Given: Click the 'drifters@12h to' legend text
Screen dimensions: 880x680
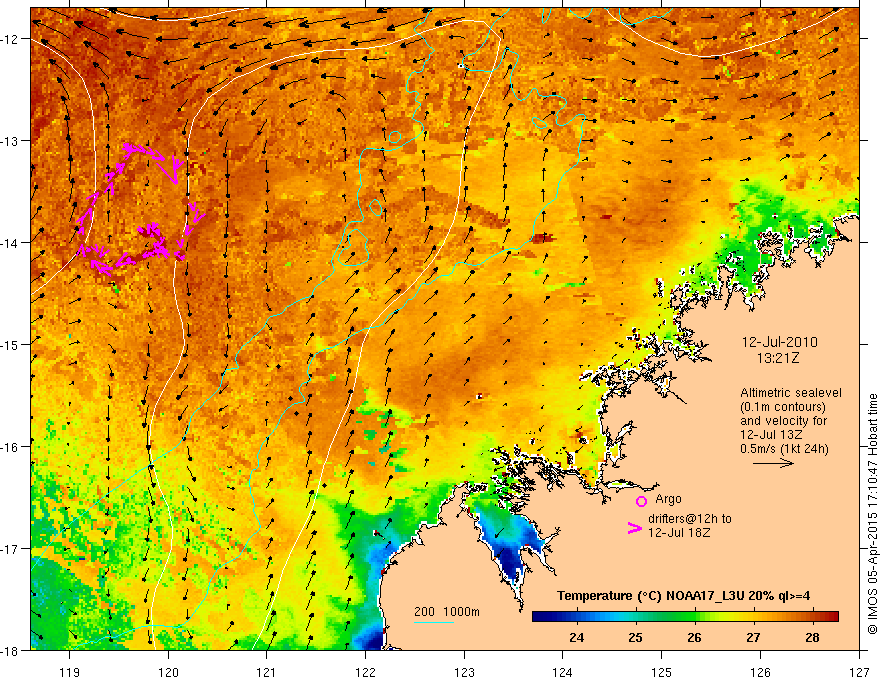Looking at the screenshot, I should tap(690, 519).
